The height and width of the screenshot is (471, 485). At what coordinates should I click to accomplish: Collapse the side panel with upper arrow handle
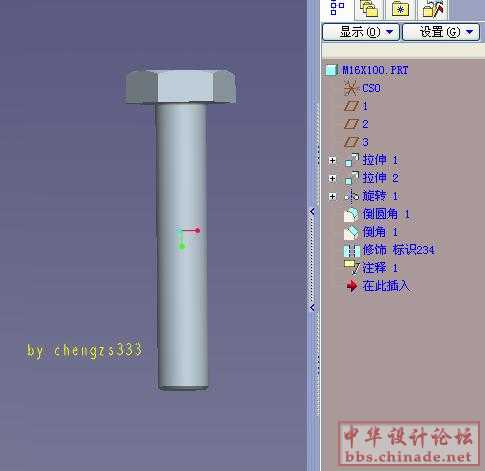coord(312,211)
